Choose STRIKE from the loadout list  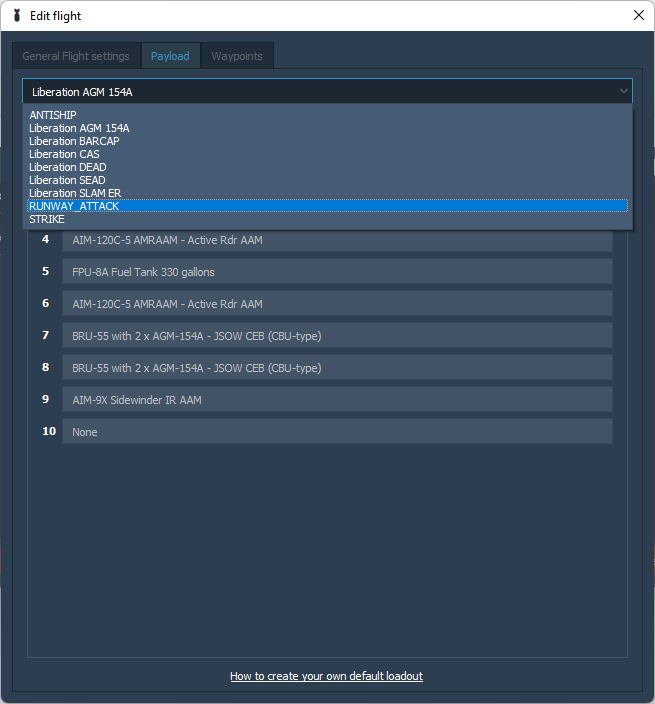(x=328, y=219)
